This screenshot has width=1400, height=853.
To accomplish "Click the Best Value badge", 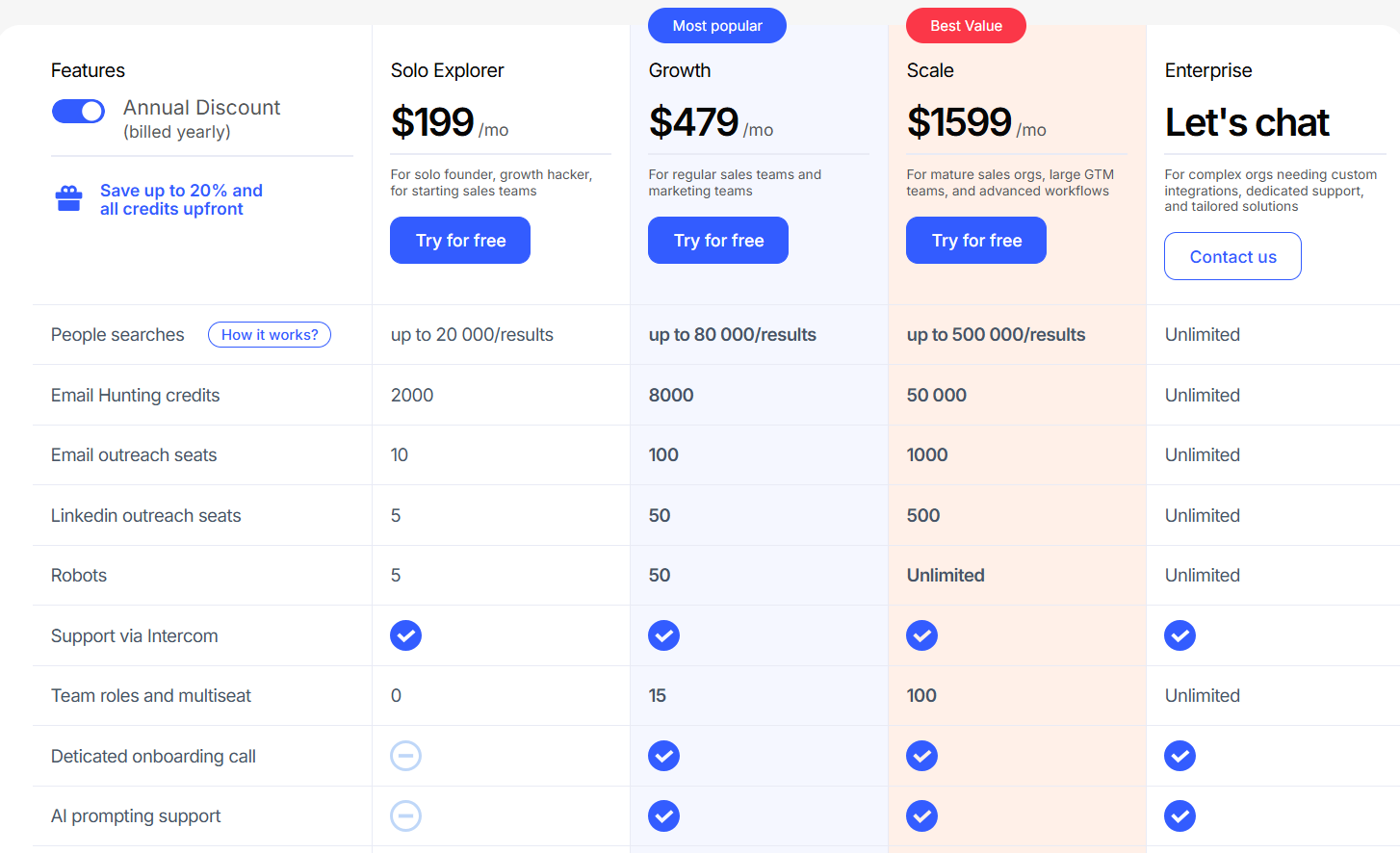I will [966, 25].
